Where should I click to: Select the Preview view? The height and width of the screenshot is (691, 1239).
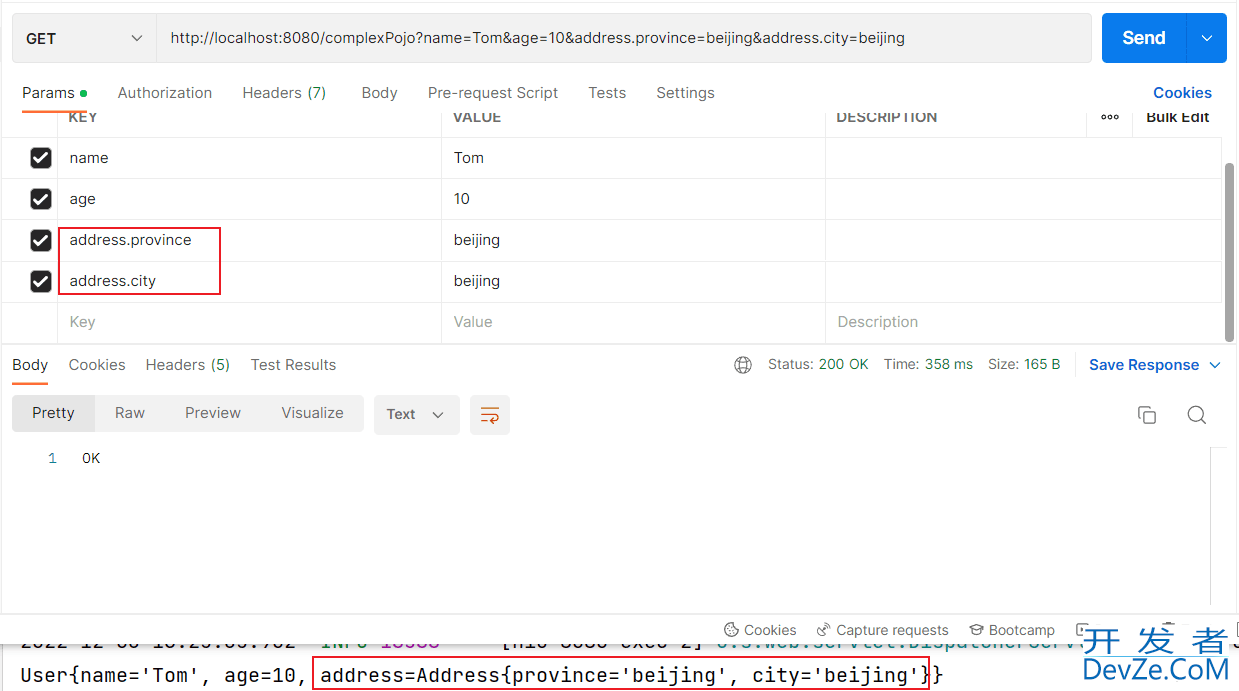pos(213,413)
